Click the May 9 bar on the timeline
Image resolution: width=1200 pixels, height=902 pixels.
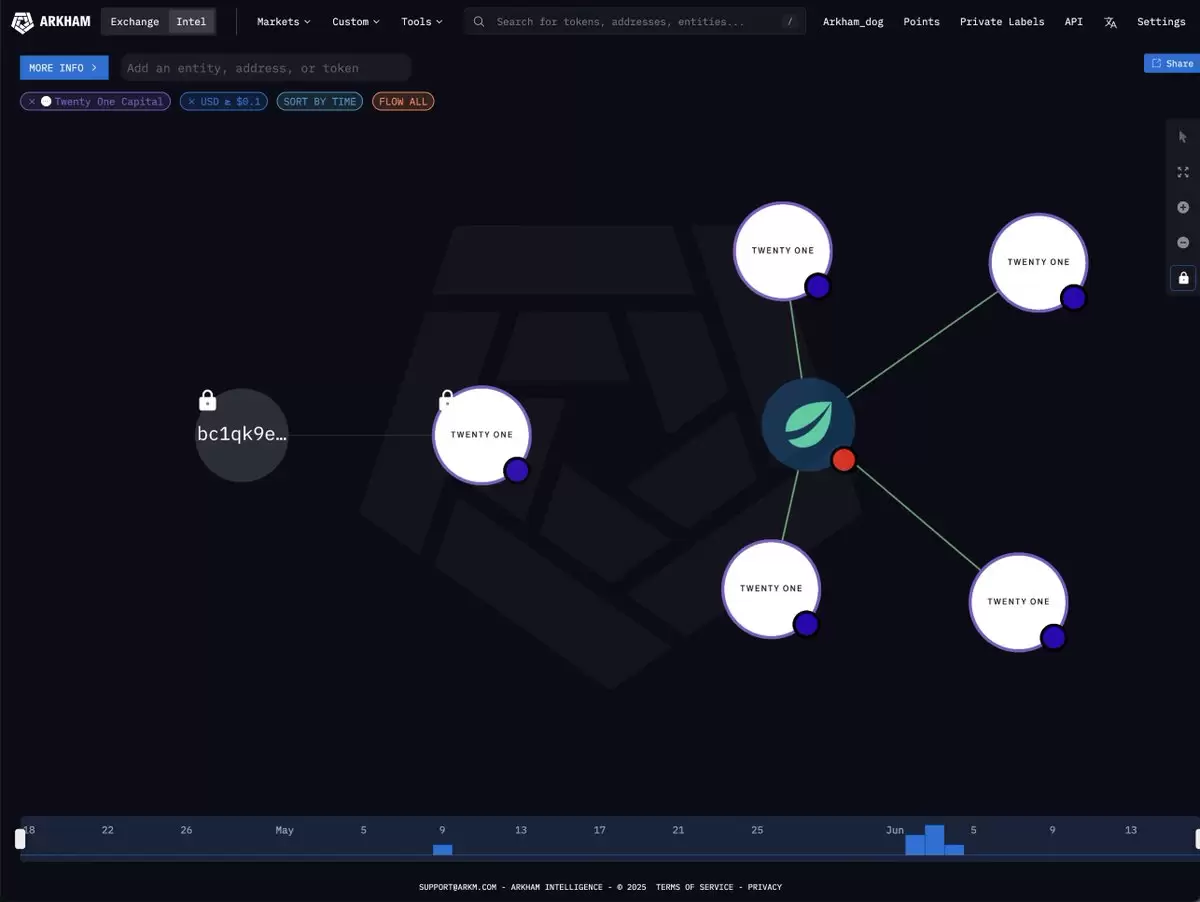(443, 850)
